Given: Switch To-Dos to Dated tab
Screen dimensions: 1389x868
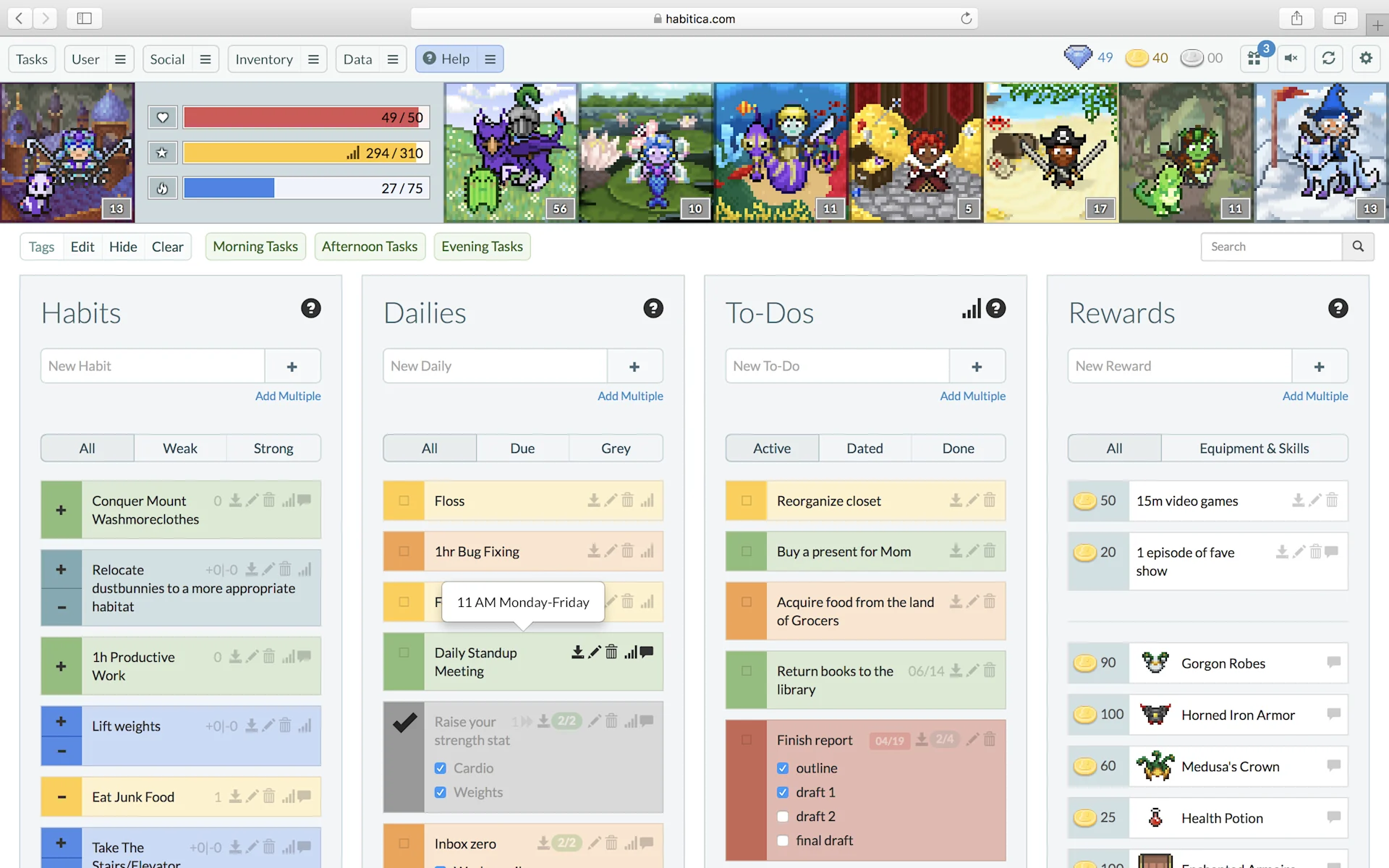Looking at the screenshot, I should (x=865, y=448).
